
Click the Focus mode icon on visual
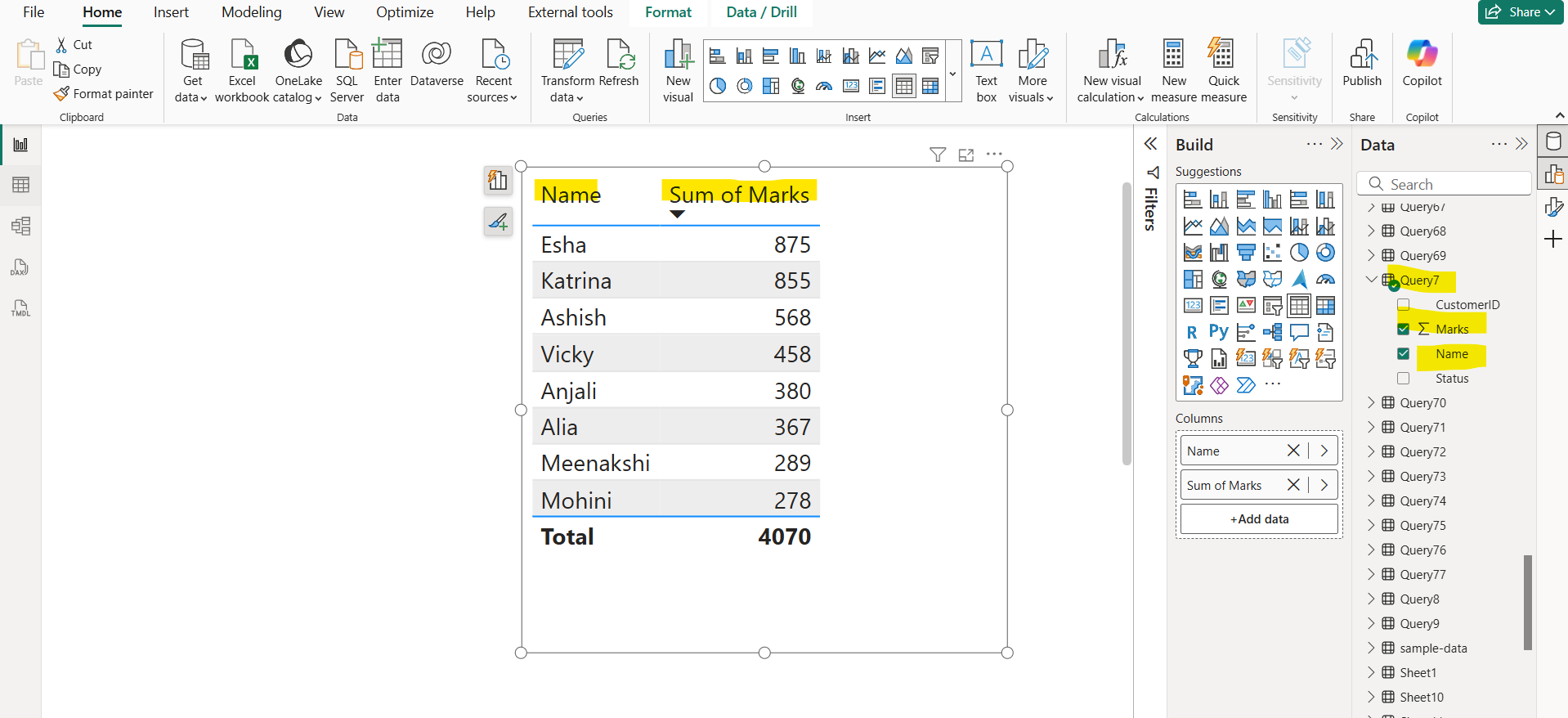pos(966,155)
